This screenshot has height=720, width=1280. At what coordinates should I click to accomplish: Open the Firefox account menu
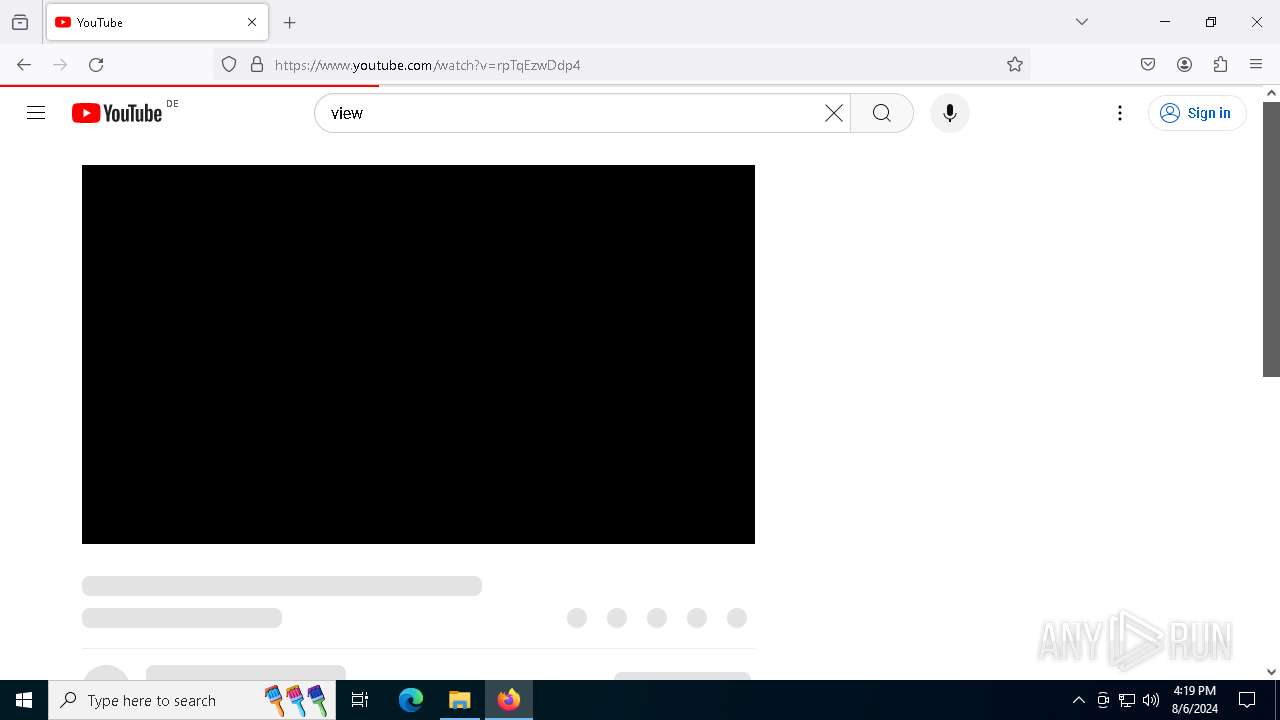pyautogui.click(x=1184, y=65)
